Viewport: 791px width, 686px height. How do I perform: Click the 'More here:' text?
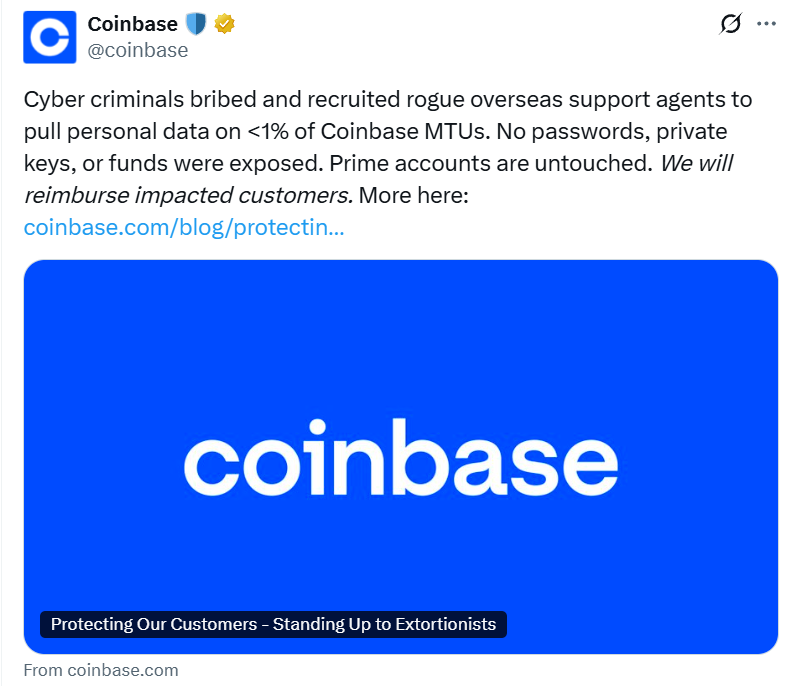pos(413,195)
